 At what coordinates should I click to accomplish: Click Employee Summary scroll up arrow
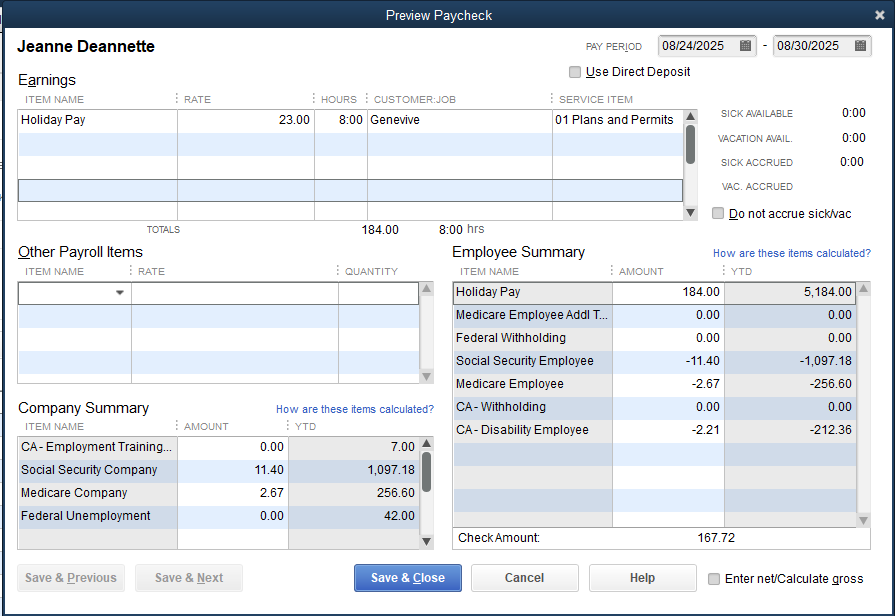pos(864,288)
